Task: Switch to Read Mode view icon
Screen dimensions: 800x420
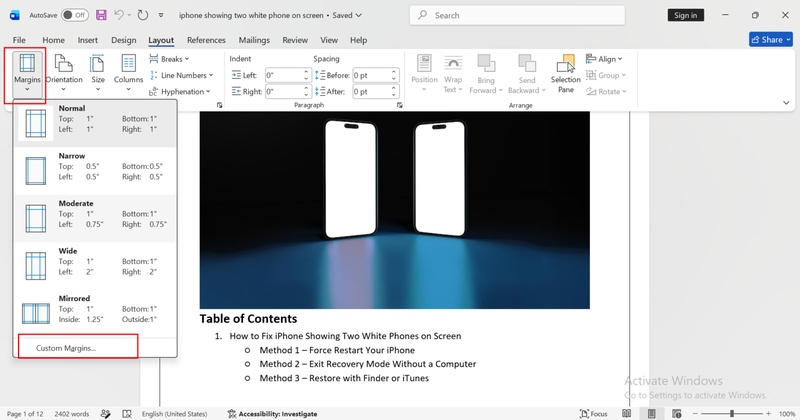Action: click(627, 414)
